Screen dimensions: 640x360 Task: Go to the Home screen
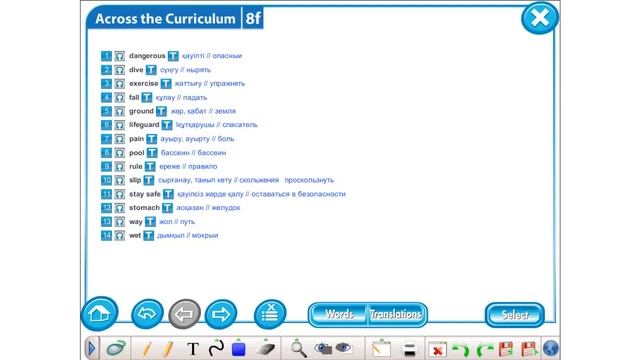coord(99,313)
